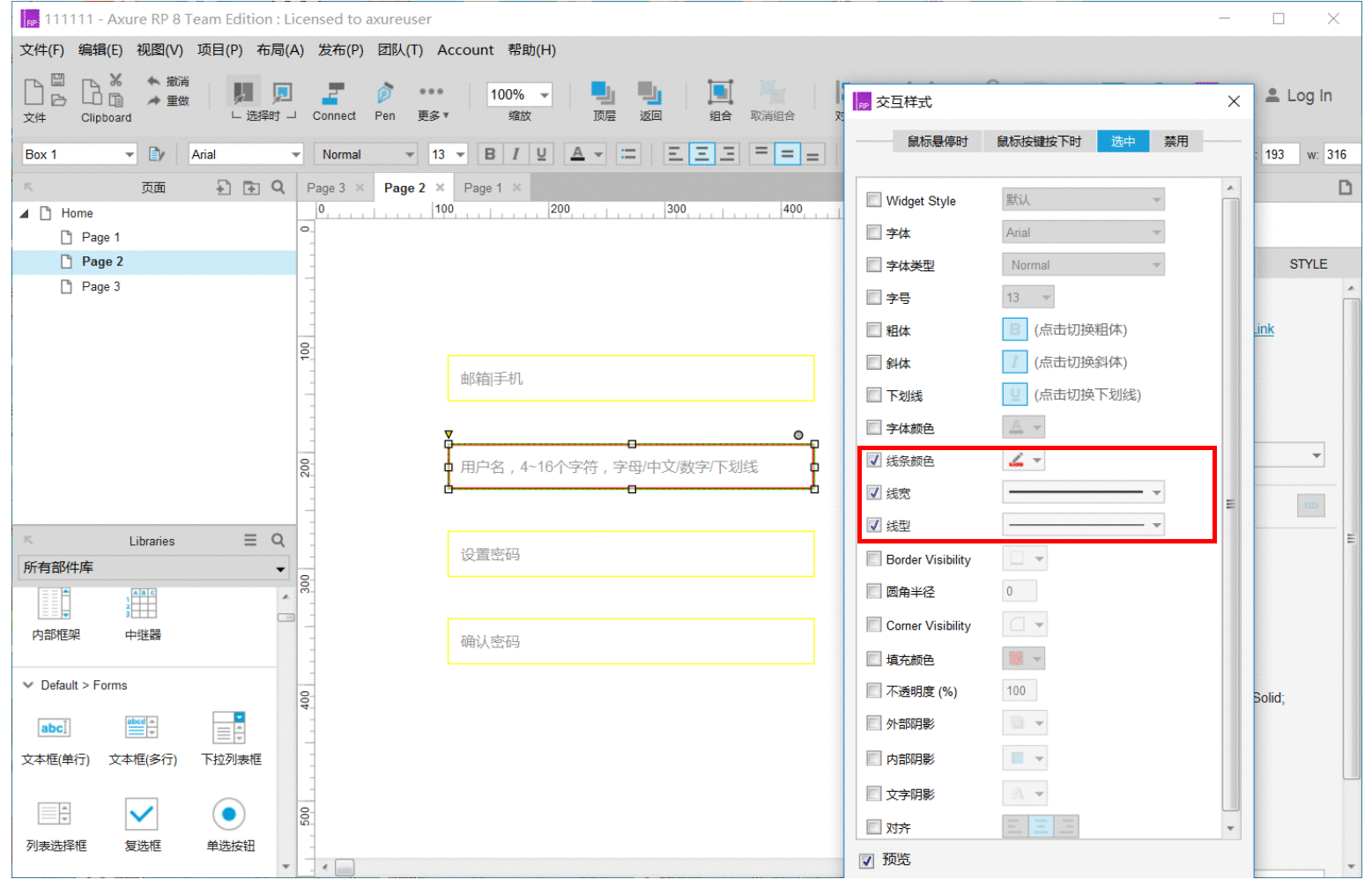Toggle bold text formatting in toolbar
1372x887 pixels.
coord(490,154)
